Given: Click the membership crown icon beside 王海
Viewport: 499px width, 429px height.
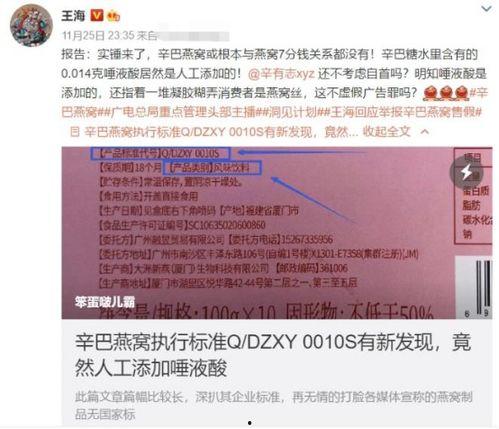Looking at the screenshot, I should (x=113, y=16).
